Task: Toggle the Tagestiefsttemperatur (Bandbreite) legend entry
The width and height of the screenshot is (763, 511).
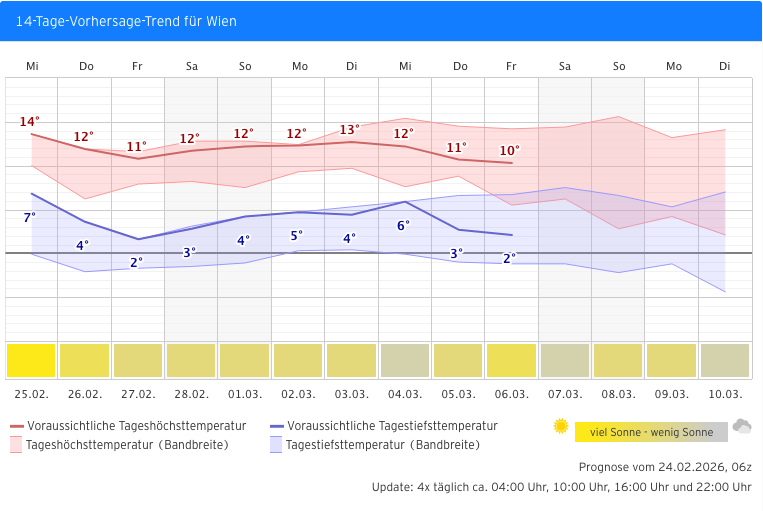Action: pos(382,445)
